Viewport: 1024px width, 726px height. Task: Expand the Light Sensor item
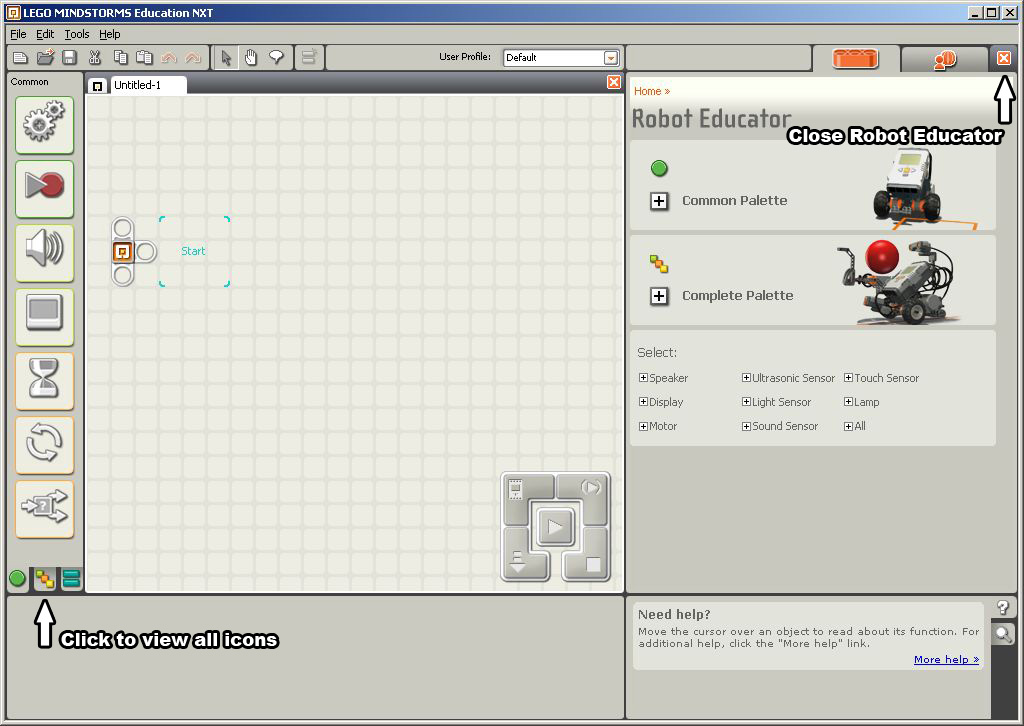[x=746, y=402]
